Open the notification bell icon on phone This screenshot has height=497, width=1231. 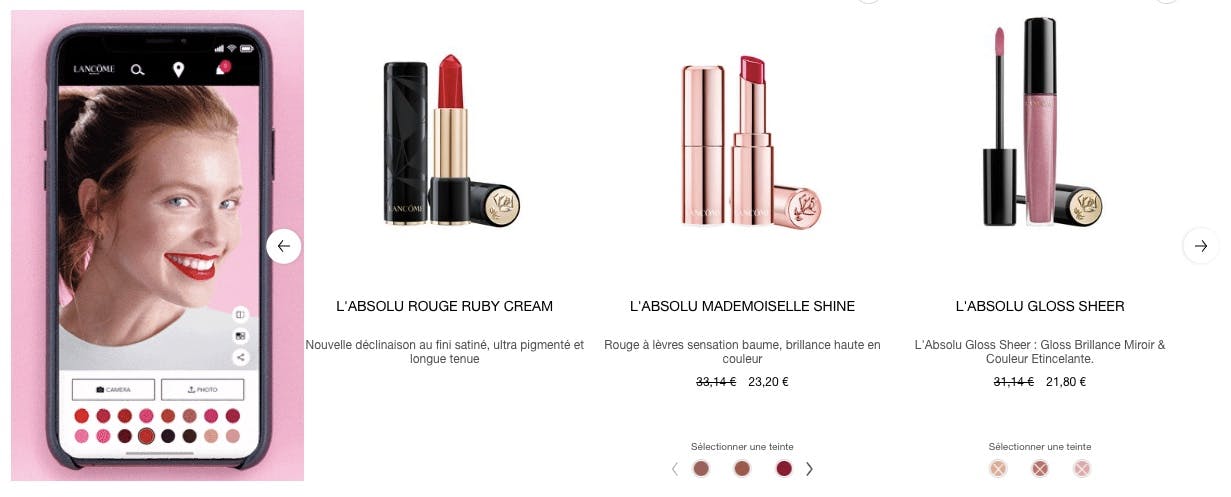tap(222, 69)
